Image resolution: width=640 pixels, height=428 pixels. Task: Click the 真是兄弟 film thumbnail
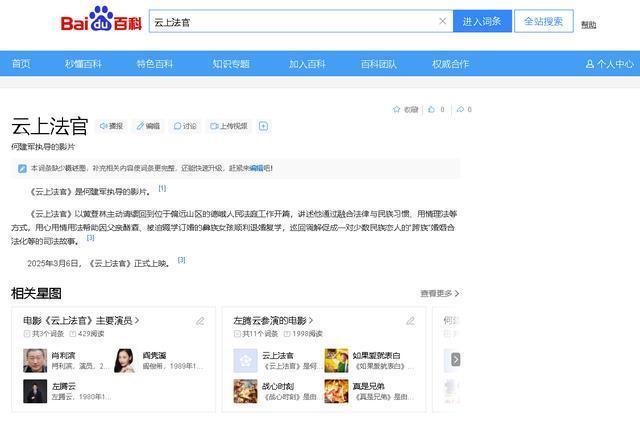pyautogui.click(x=336, y=391)
